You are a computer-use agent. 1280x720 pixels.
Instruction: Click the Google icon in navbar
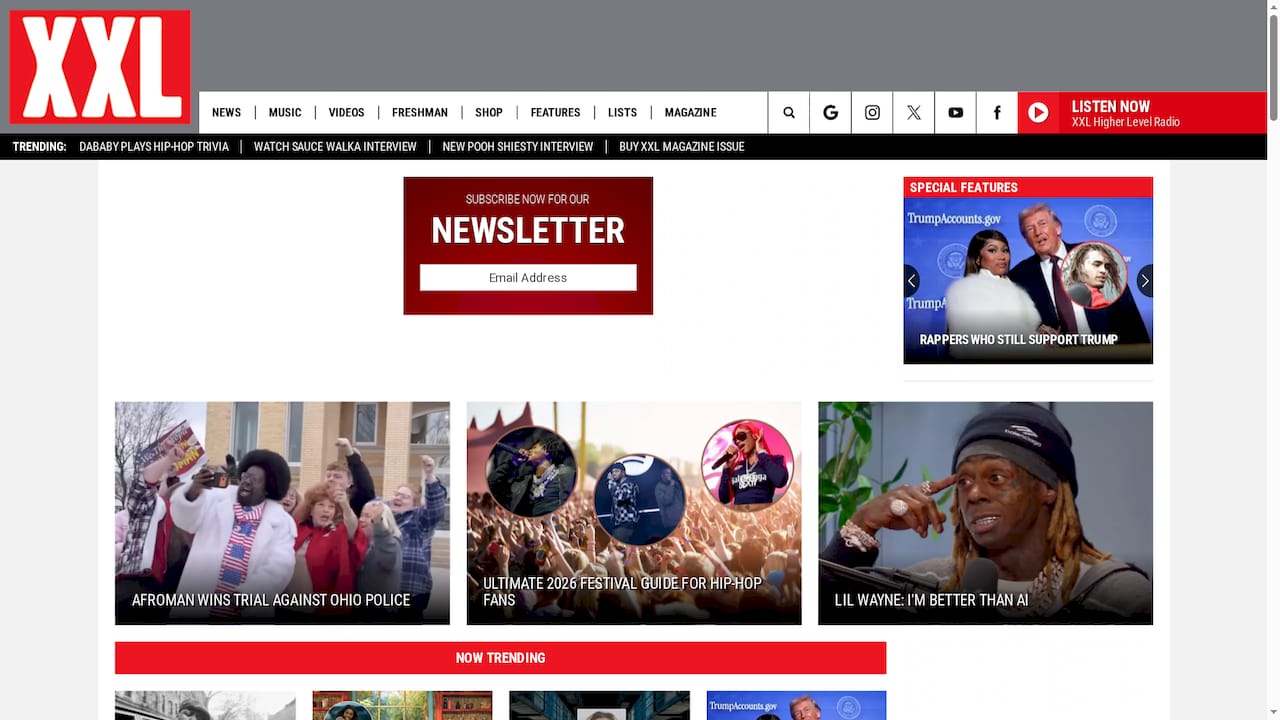click(831, 113)
